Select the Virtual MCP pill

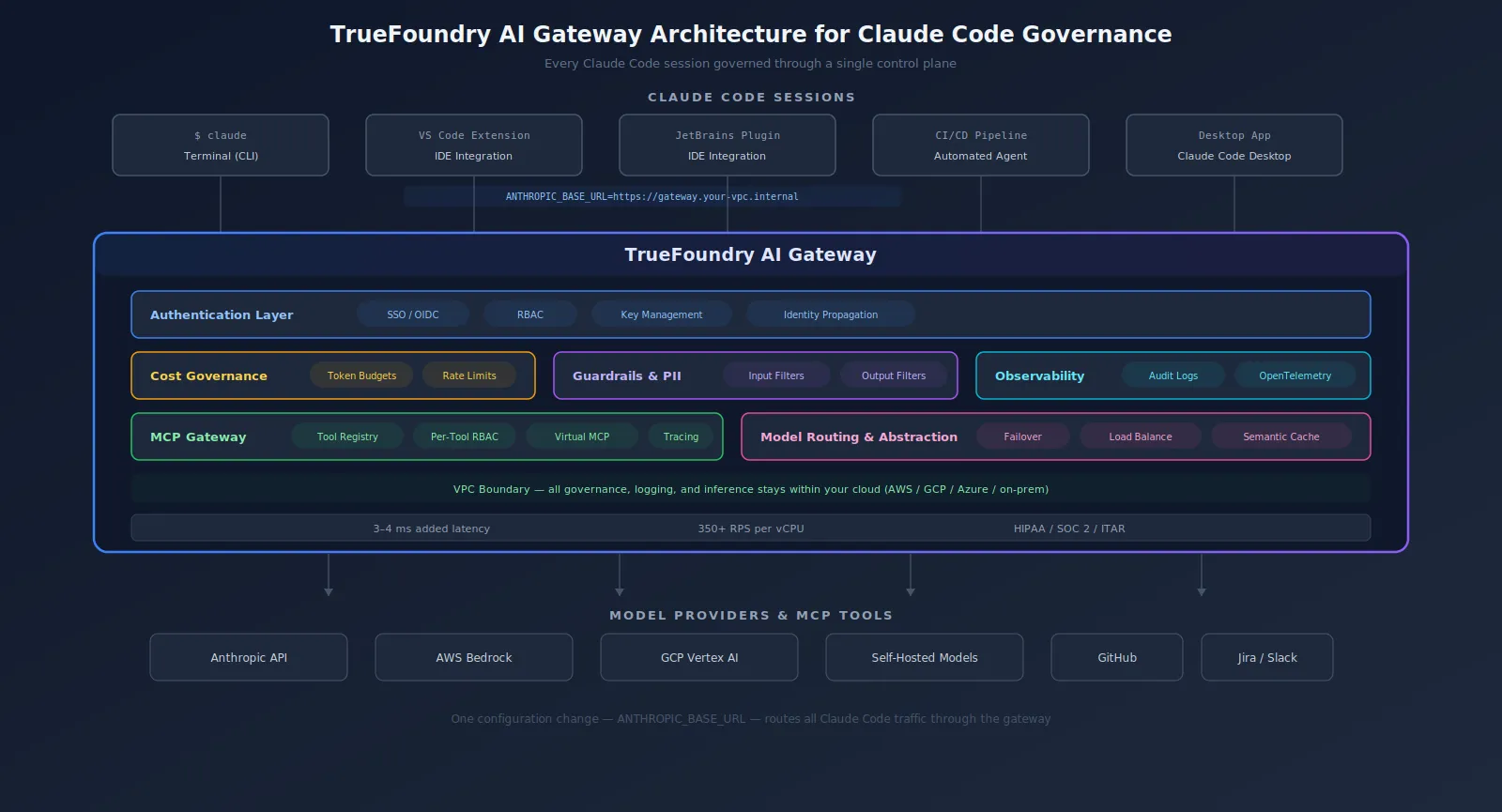pos(582,437)
